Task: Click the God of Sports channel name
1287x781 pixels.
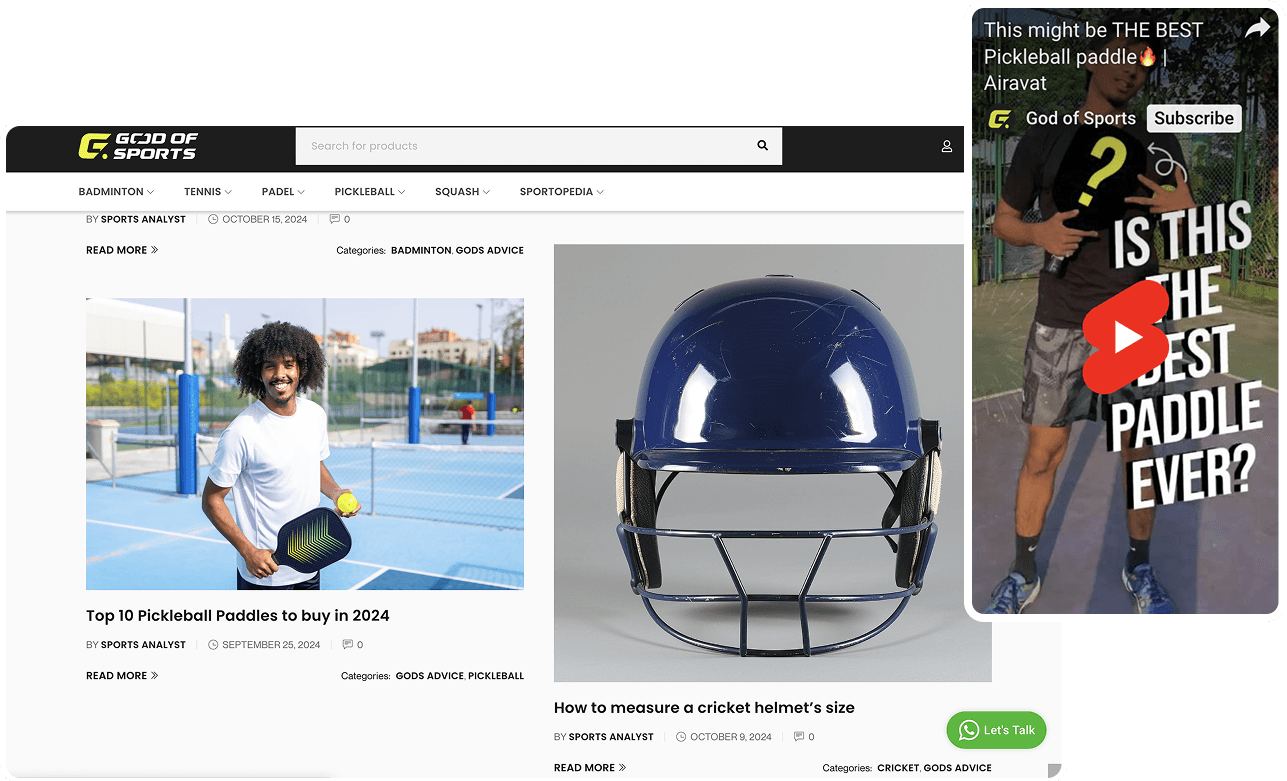Action: [x=1081, y=118]
